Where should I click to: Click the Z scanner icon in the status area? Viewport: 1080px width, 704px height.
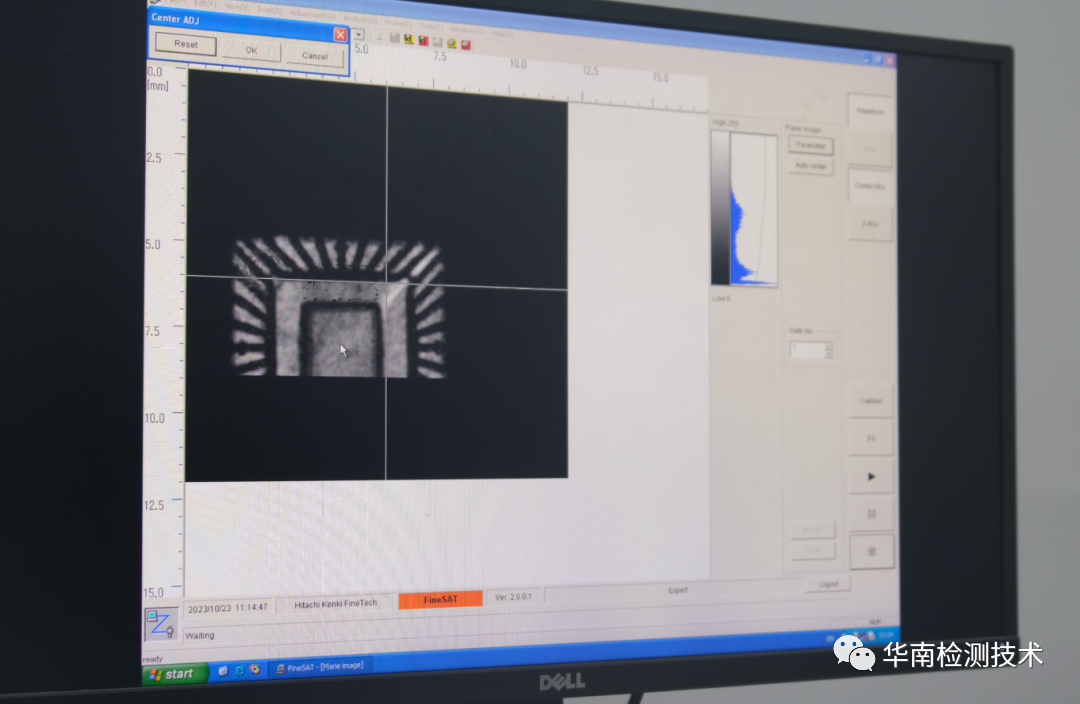160,623
